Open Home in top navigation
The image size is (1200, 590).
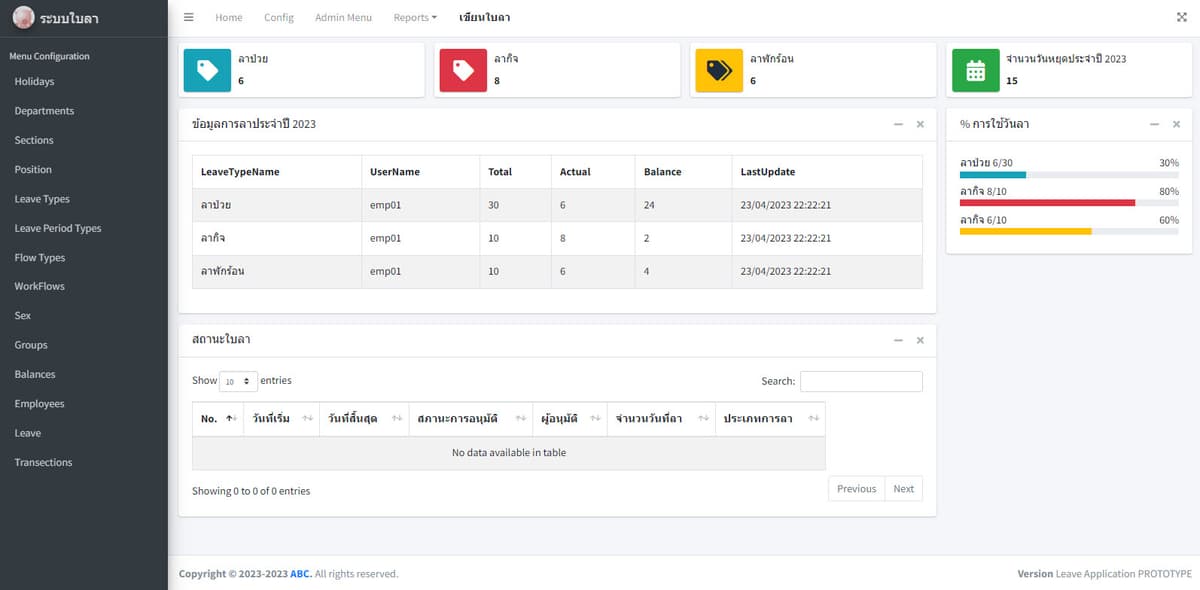[x=229, y=18]
